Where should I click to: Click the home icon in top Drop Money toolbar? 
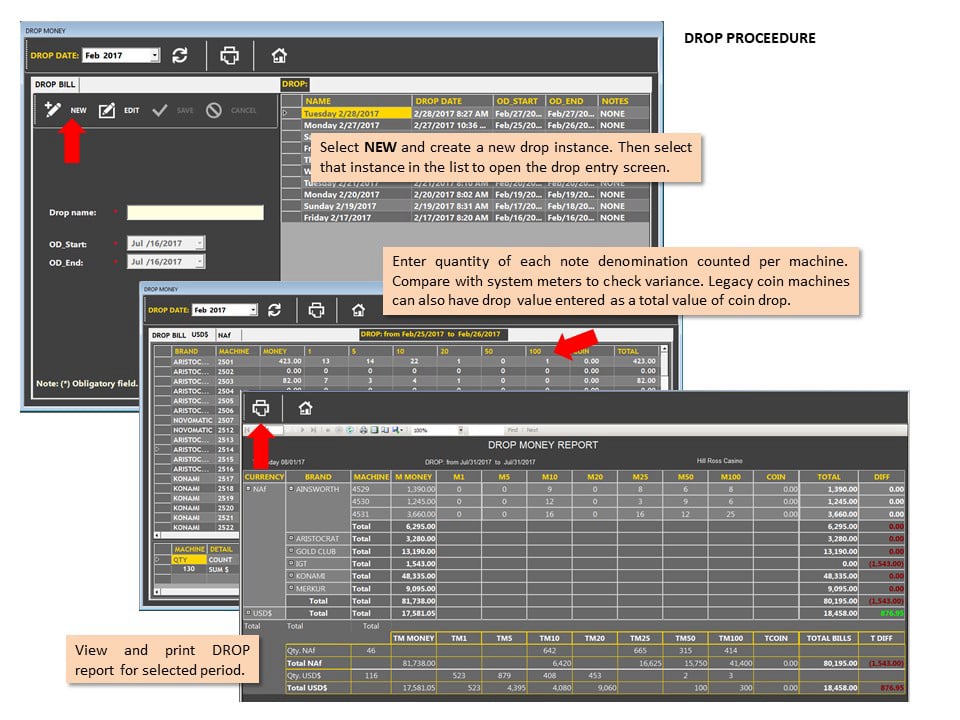pyautogui.click(x=279, y=56)
